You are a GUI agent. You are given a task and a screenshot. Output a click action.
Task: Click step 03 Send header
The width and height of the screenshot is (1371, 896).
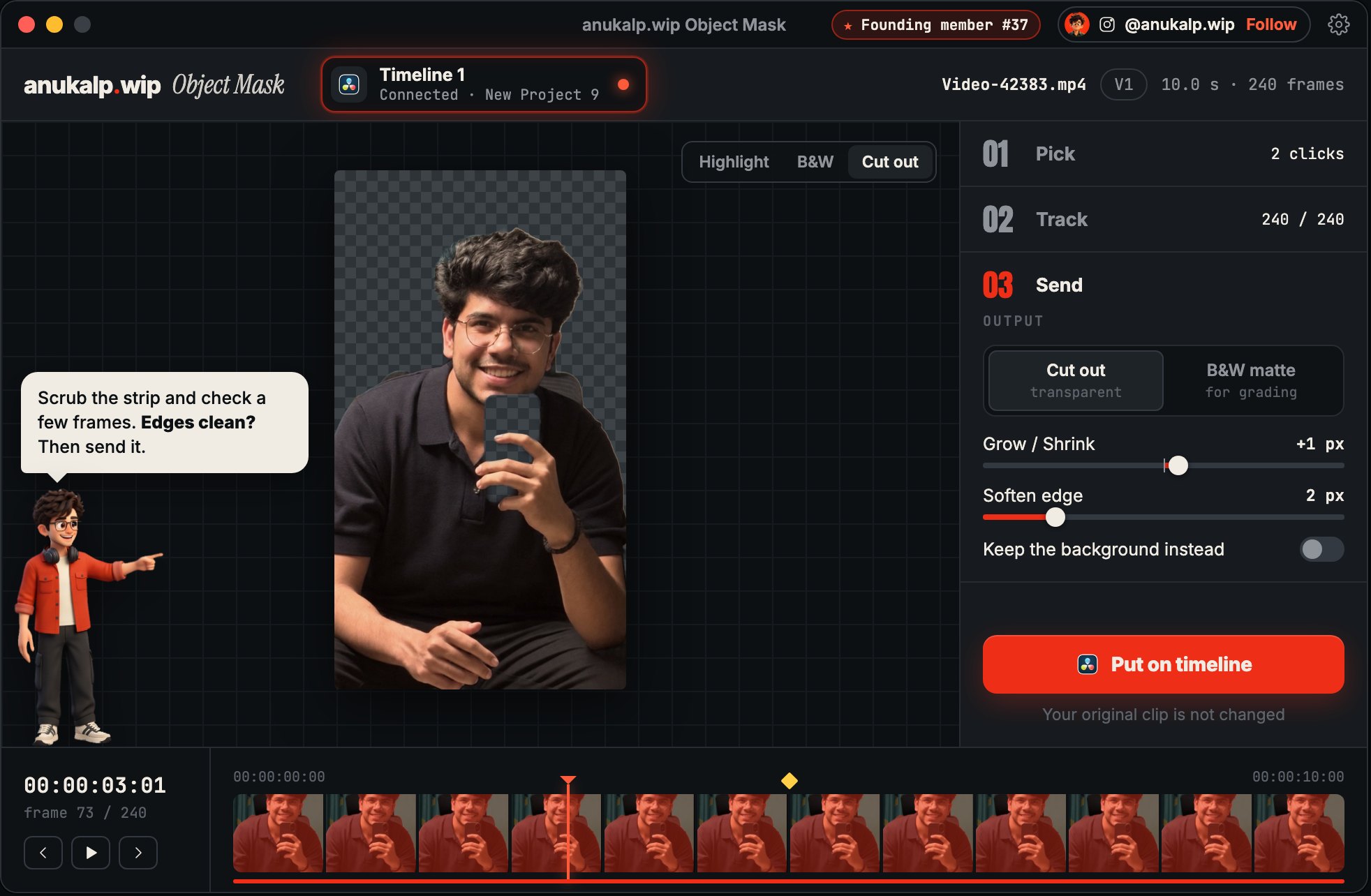click(1163, 285)
